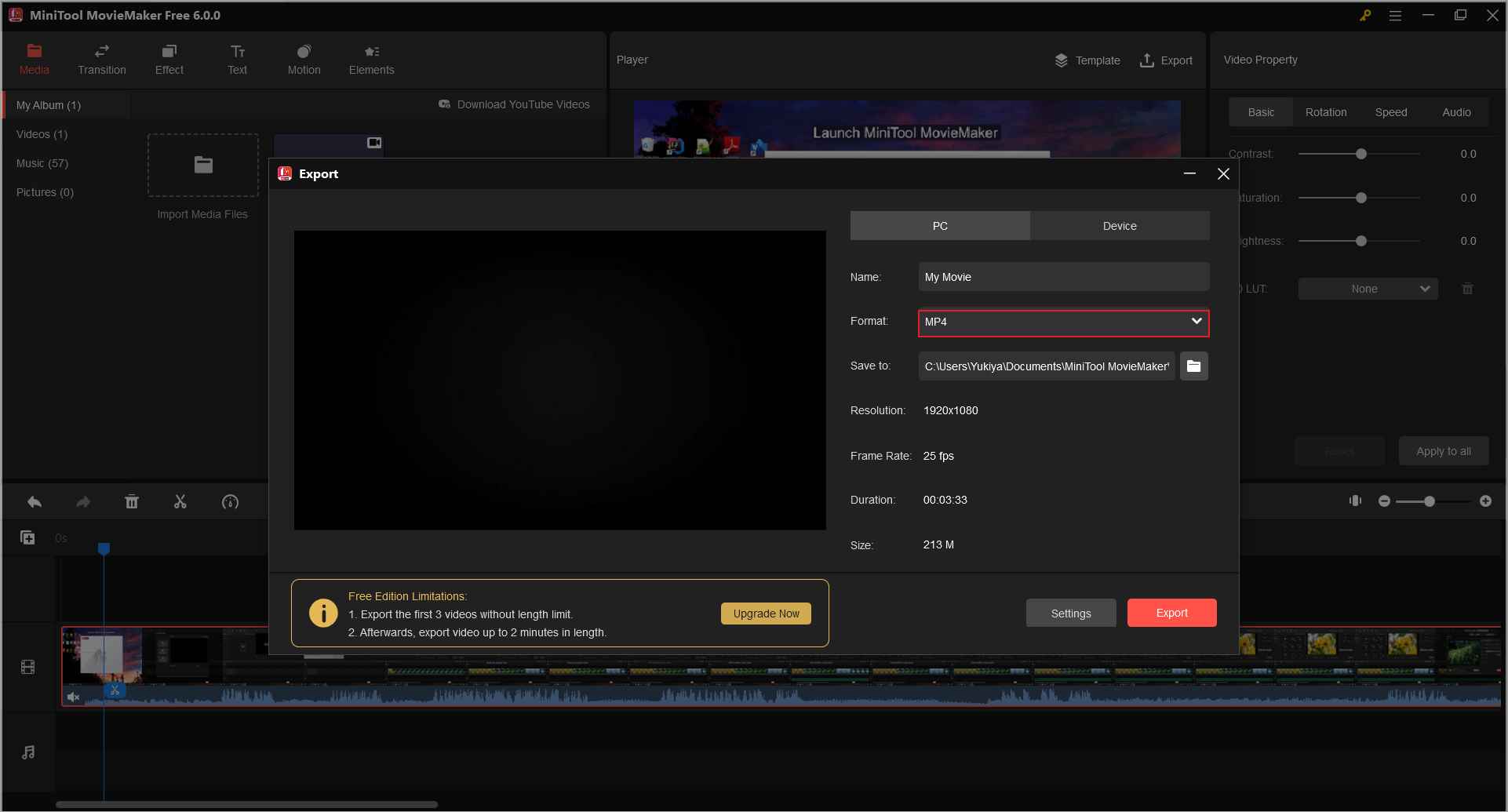Click the timeline zoom slider handle
Viewport: 1508px width, 812px height.
pyautogui.click(x=1430, y=501)
